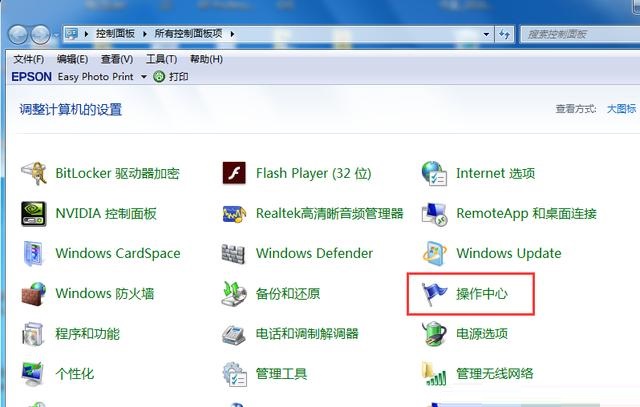Open the Windows CardSpace icon
This screenshot has height=407, width=640.
coord(33,253)
